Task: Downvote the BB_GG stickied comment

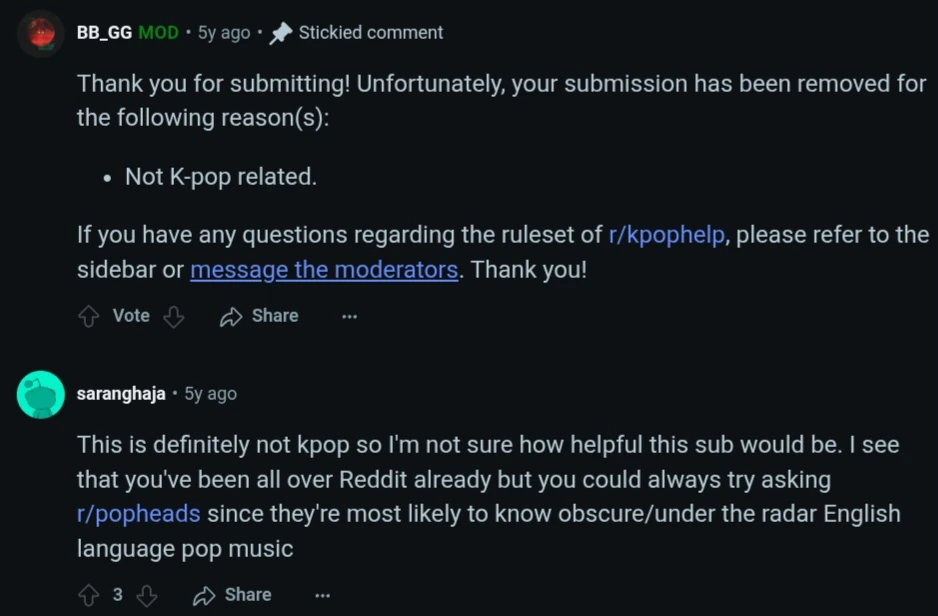Action: [x=174, y=316]
